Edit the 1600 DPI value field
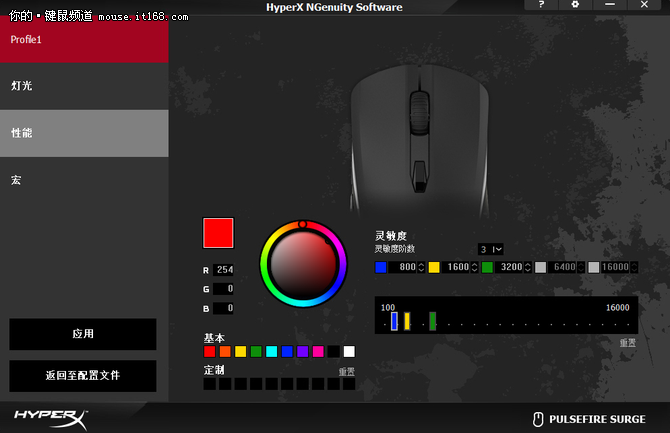This screenshot has height=433, width=670. (456, 267)
